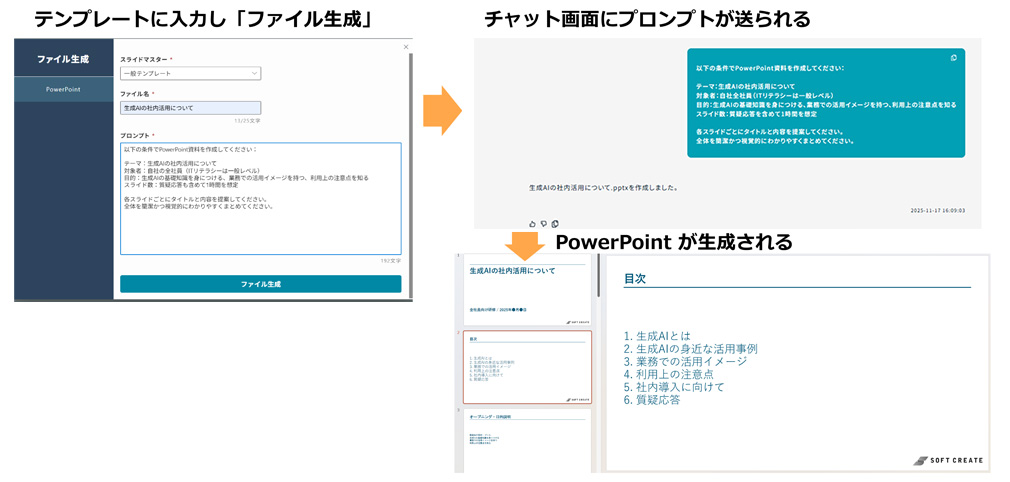The width and height of the screenshot is (1010, 482).
Task: Click the line 5. 社内導入に向けて
Action: (x=674, y=387)
